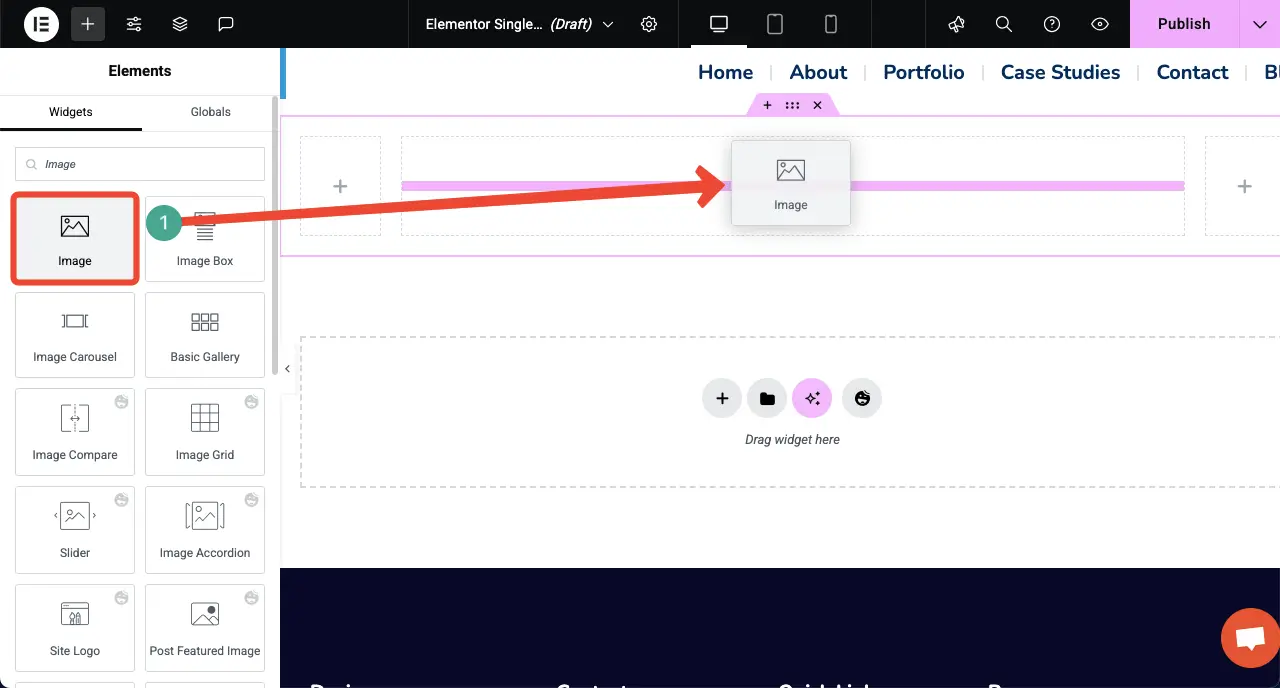1280x688 pixels.
Task: Switch to tablet view mode
Action: (x=774, y=24)
